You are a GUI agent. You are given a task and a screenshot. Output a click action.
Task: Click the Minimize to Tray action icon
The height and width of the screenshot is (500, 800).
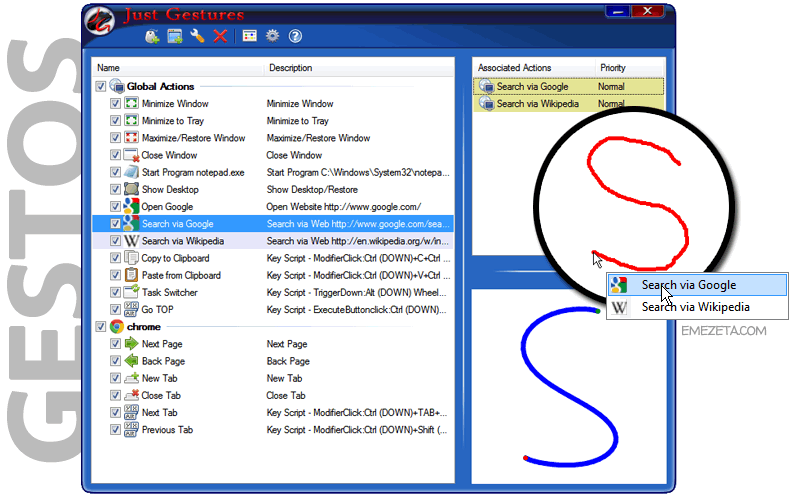(132, 120)
